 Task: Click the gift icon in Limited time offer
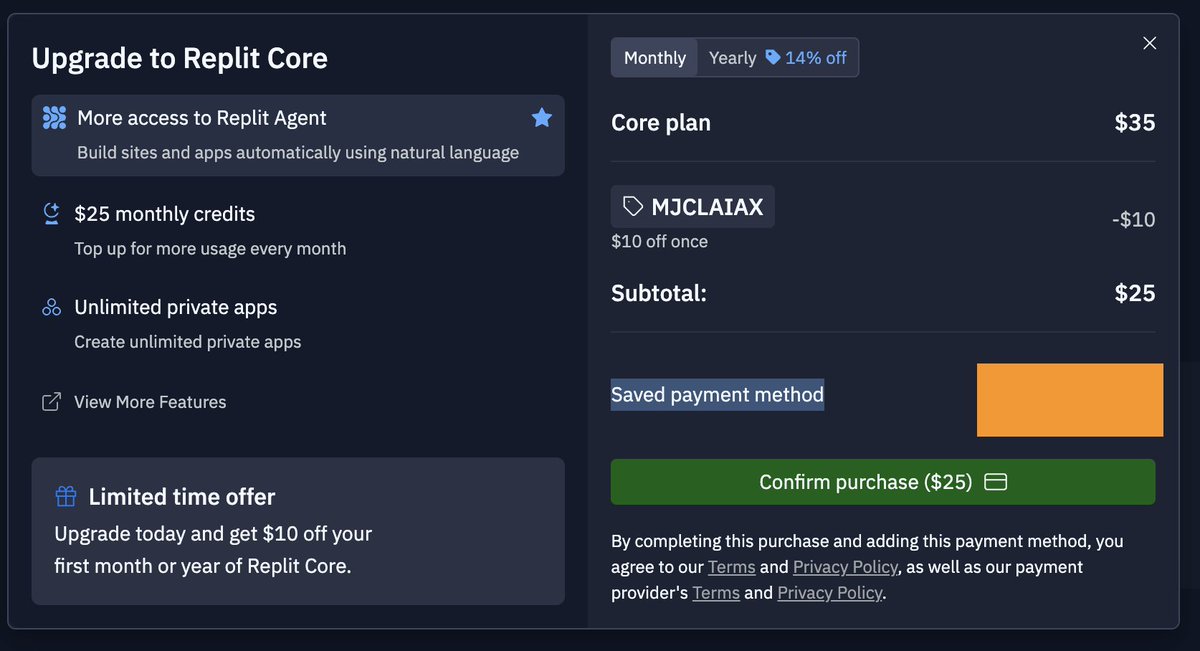pyautogui.click(x=66, y=496)
